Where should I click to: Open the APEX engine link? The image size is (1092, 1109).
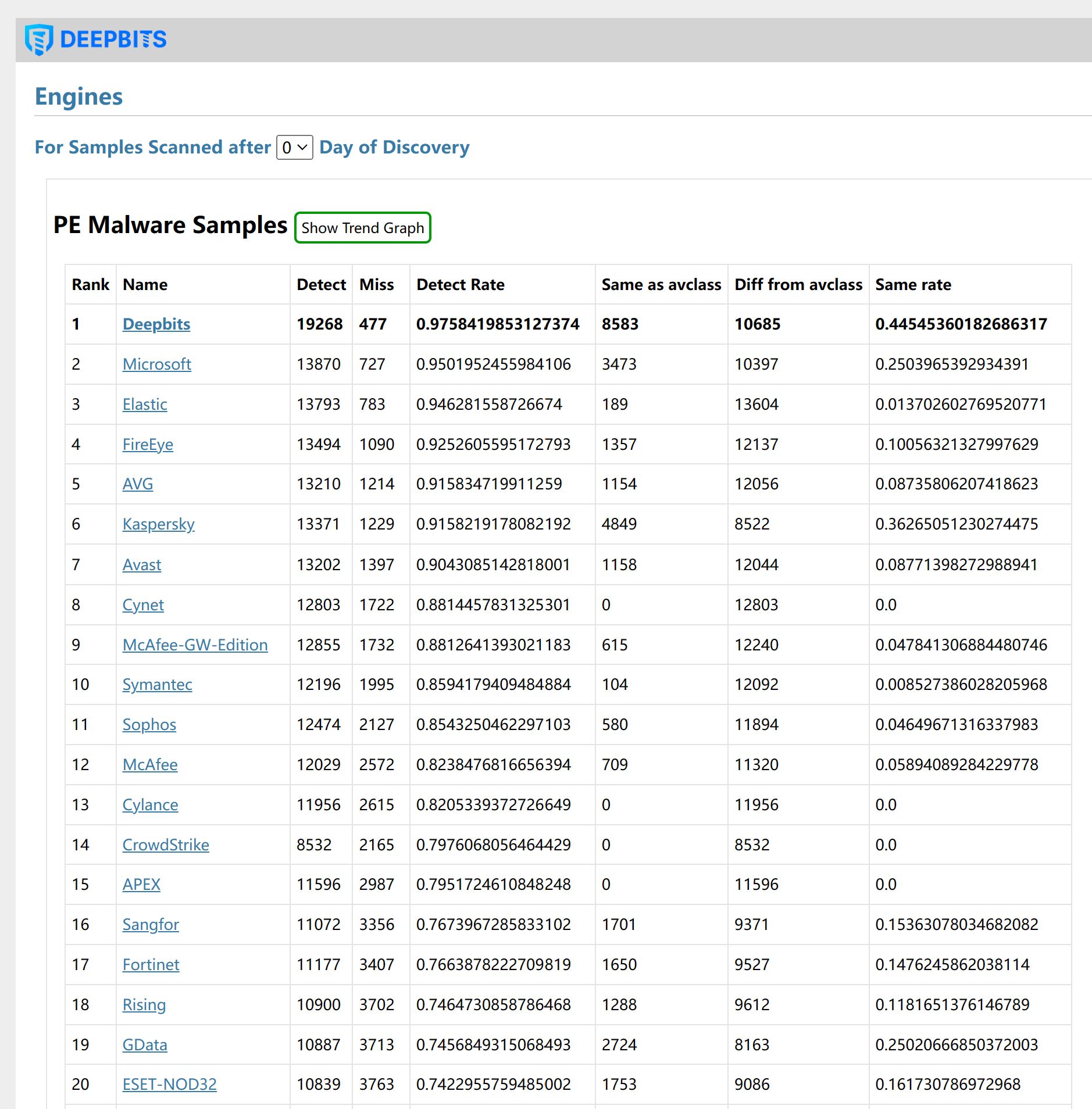pos(141,885)
